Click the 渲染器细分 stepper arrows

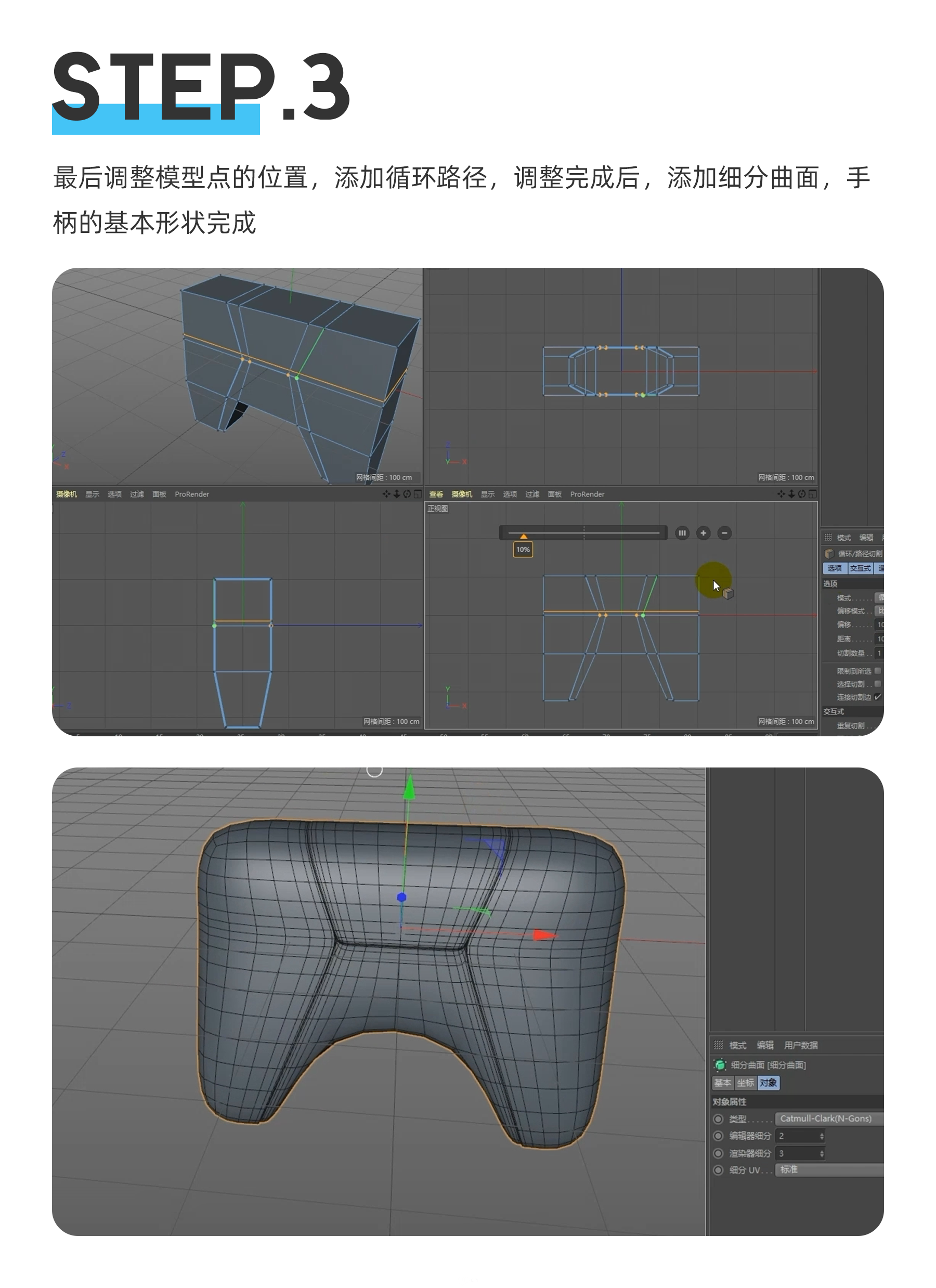tap(821, 1153)
